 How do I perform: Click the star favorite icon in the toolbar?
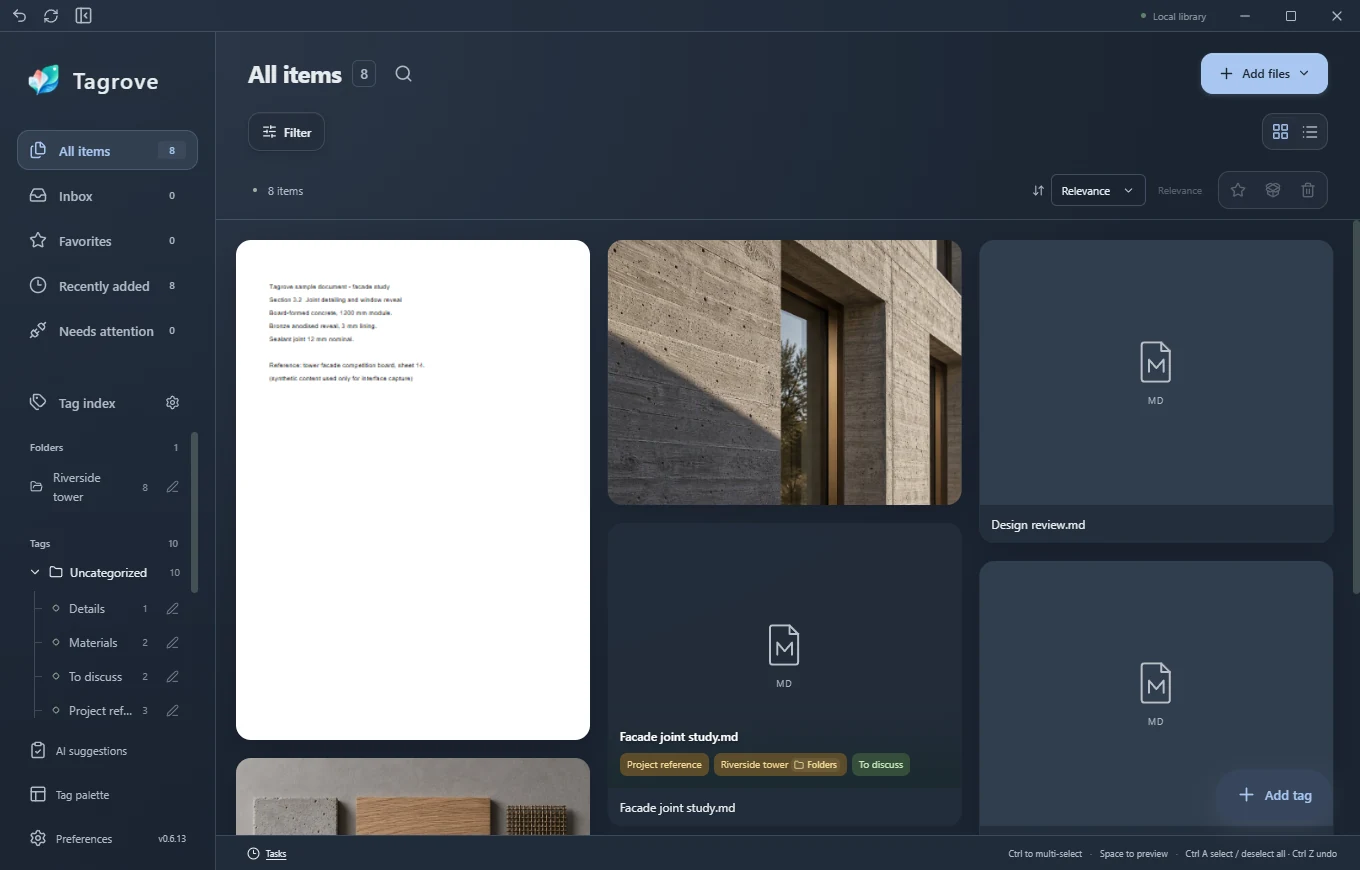[1238, 190]
